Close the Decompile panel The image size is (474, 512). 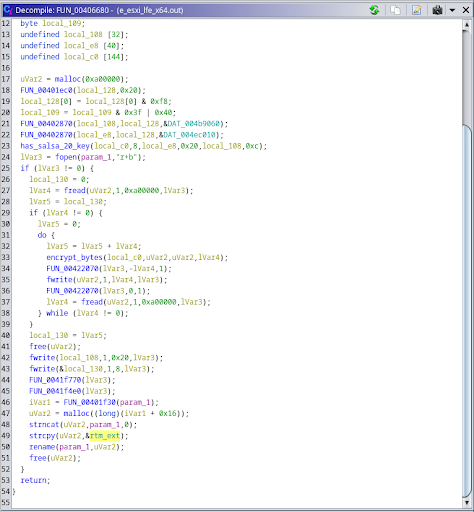[466, 10]
